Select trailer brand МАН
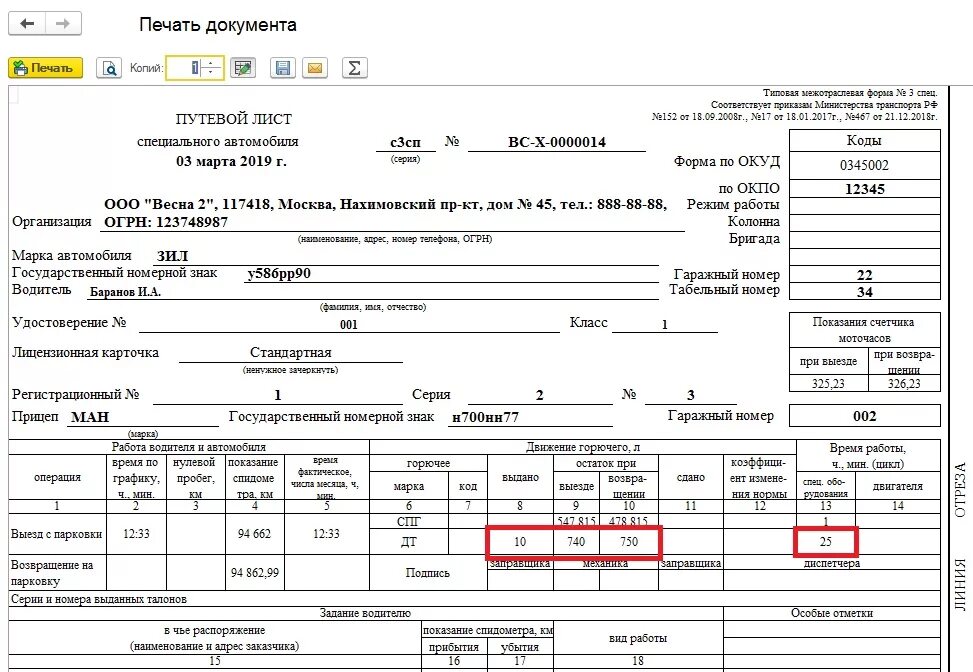Screen dimensions: 973x672 click(x=90, y=417)
